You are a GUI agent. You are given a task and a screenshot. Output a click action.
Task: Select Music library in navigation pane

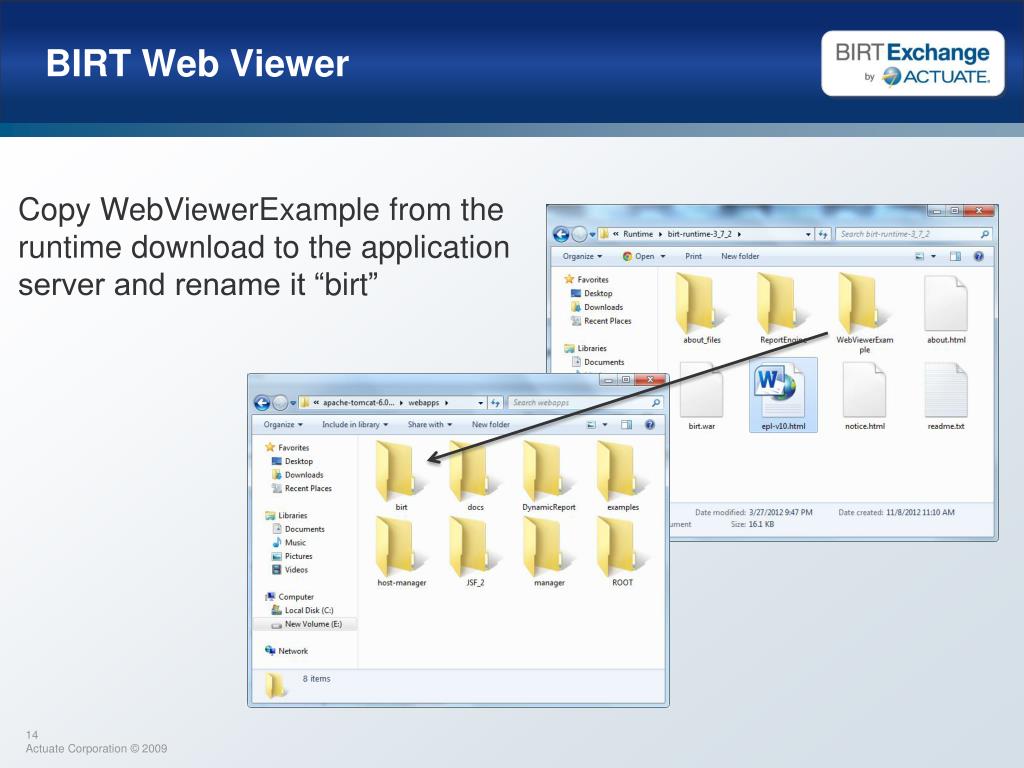pos(289,543)
